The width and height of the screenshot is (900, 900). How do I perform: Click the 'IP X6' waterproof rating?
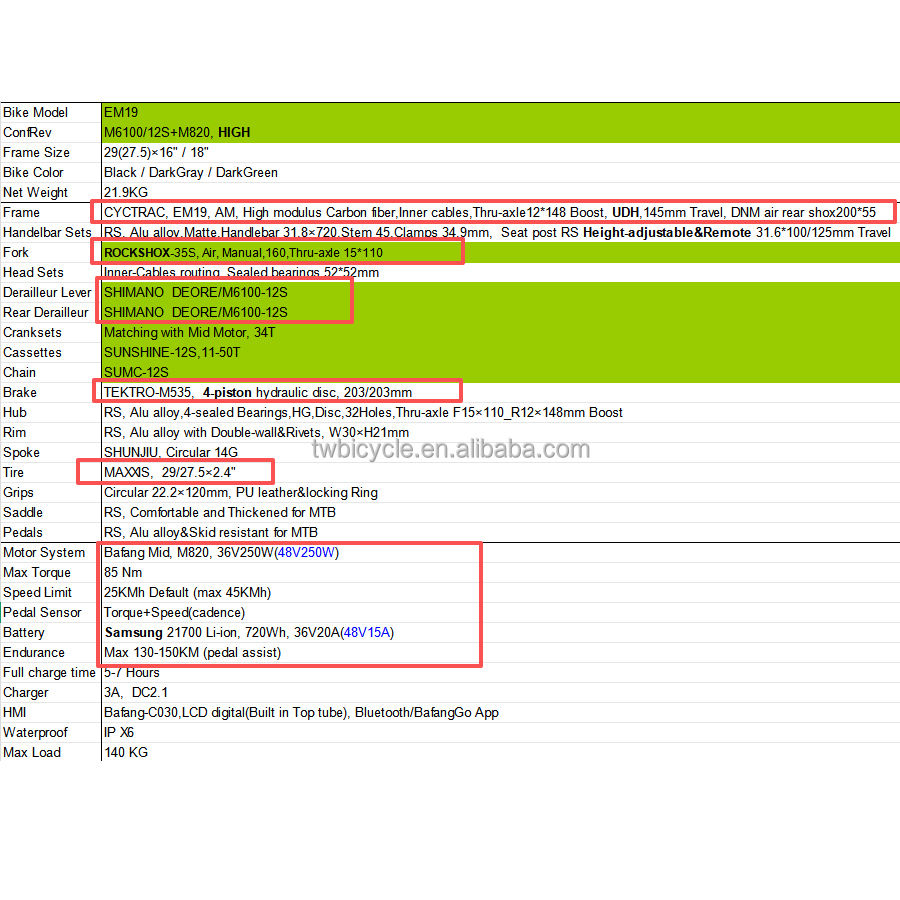tap(119, 732)
